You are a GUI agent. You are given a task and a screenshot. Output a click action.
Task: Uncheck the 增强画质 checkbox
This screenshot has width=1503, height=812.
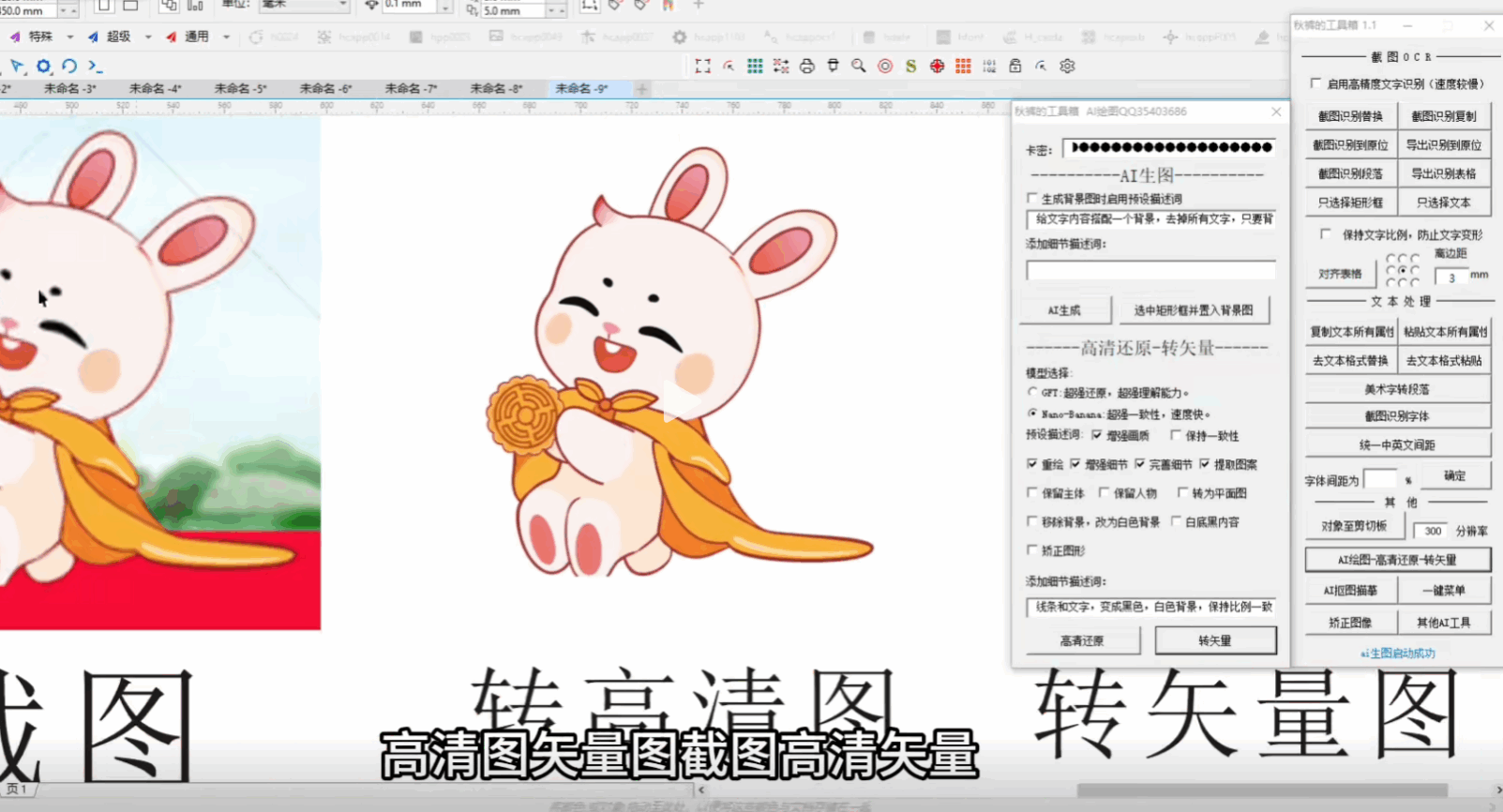click(x=1096, y=436)
